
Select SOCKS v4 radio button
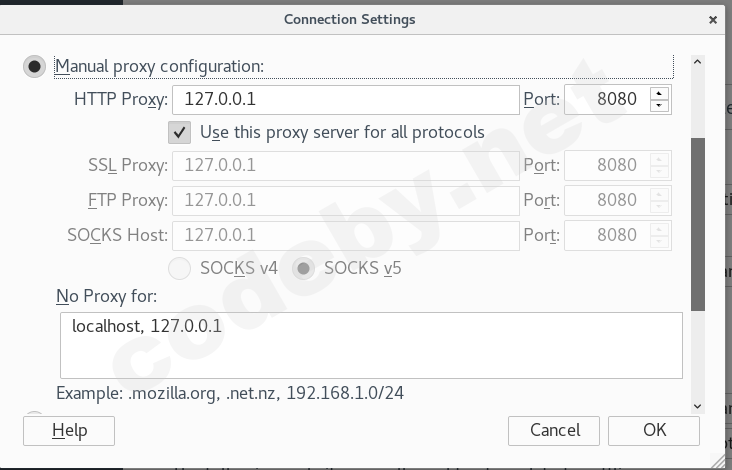(180, 268)
